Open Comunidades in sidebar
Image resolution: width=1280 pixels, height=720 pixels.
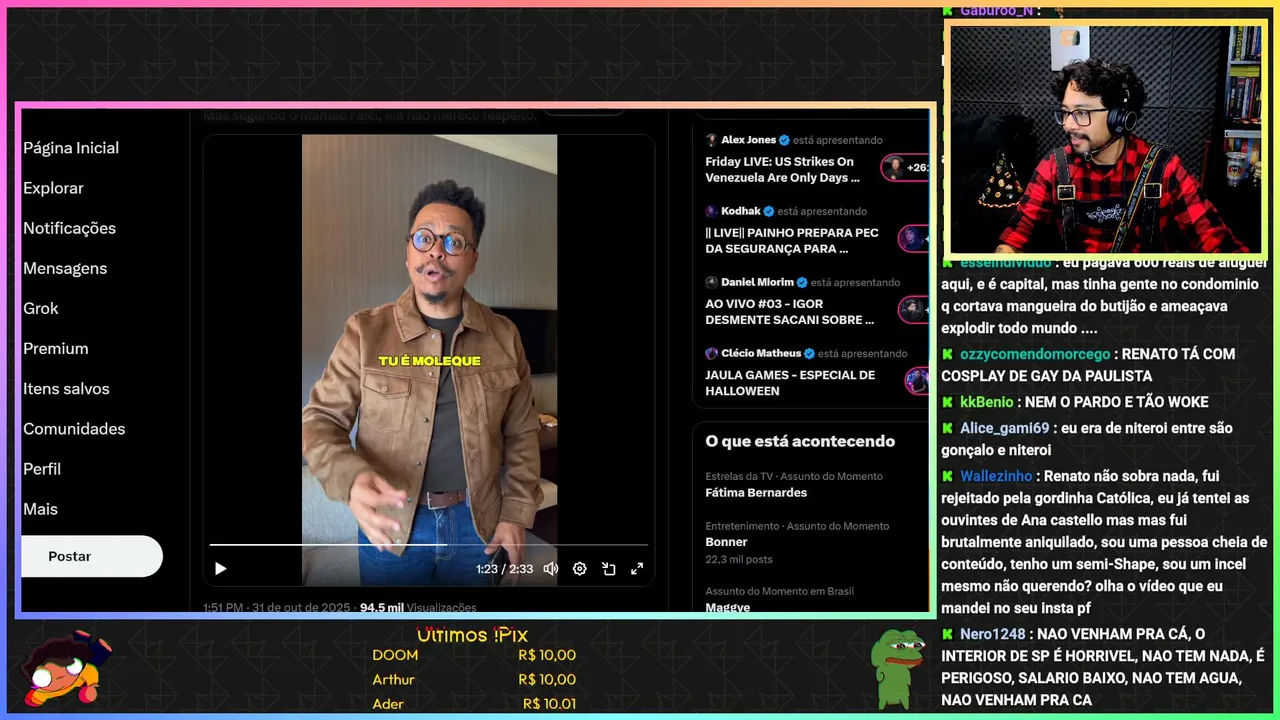(74, 428)
